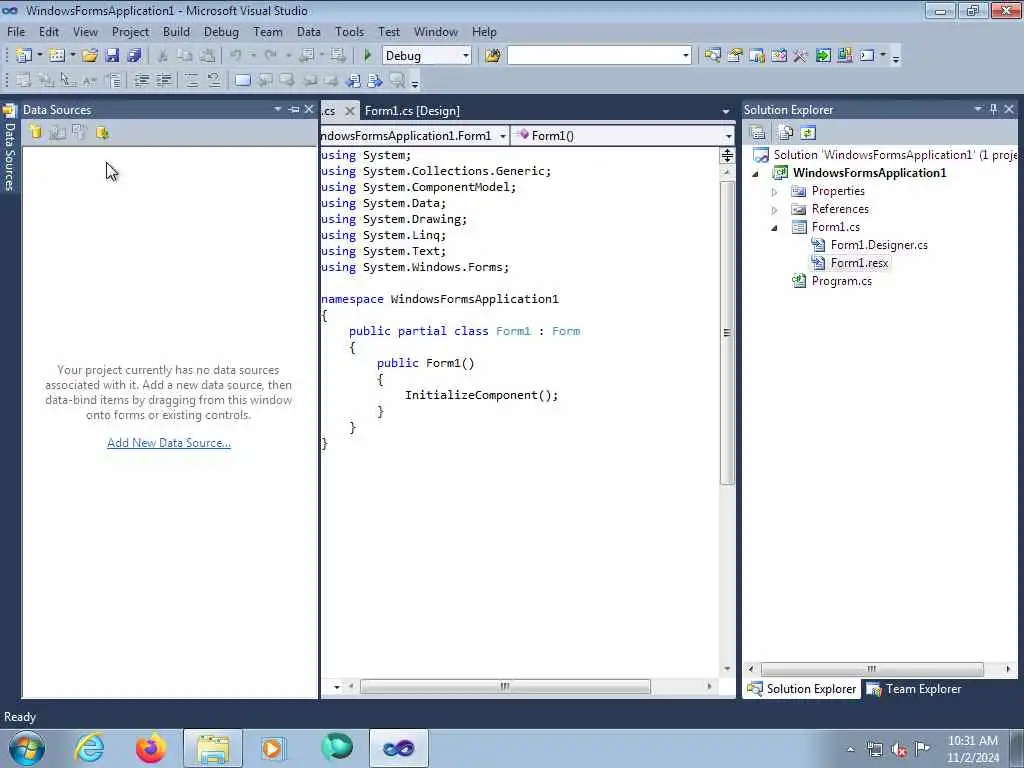The image size is (1024, 768).
Task: Select Form1.resx in Solution Explorer
Action: click(859, 263)
